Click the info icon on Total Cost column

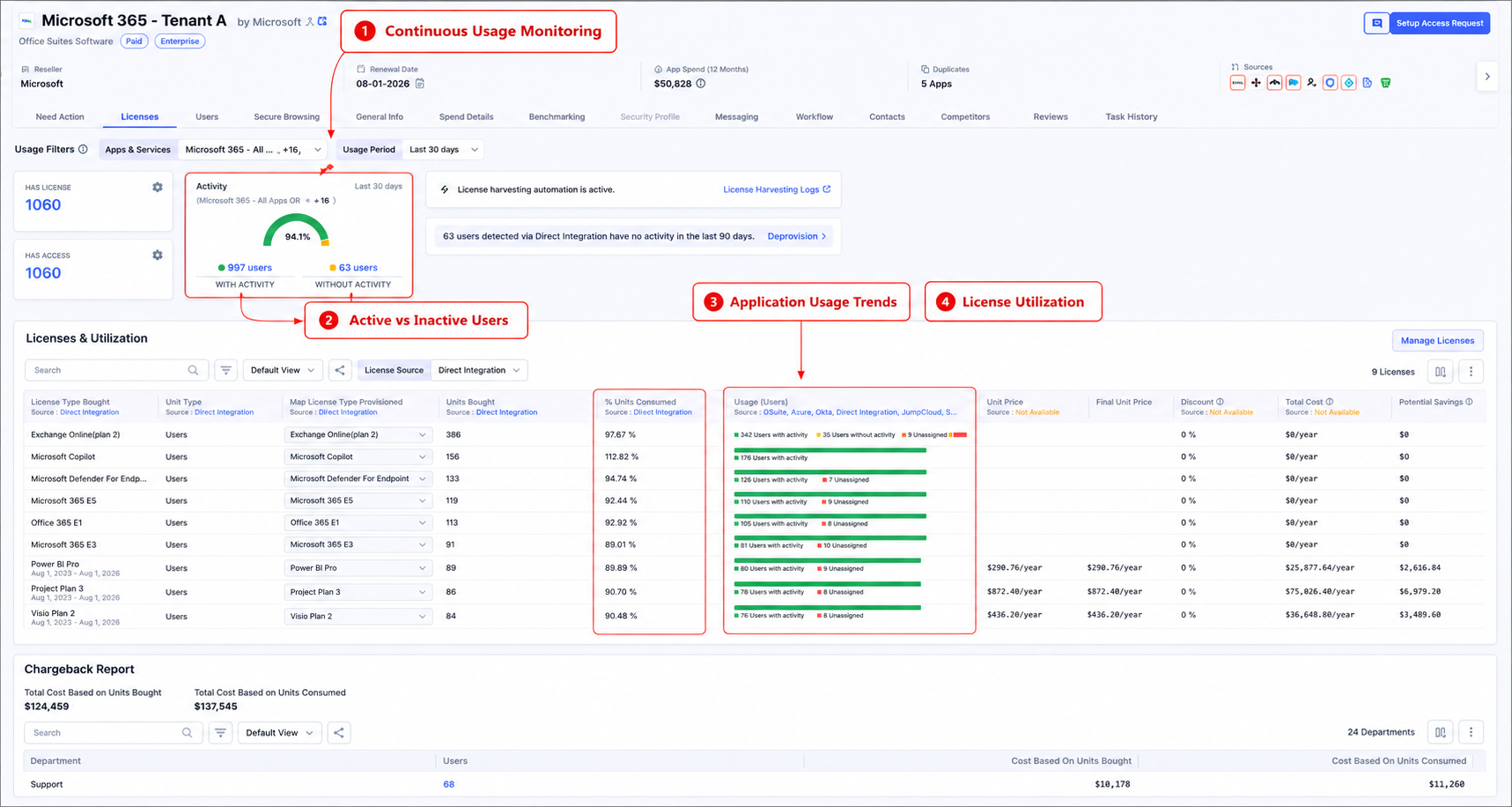1330,402
